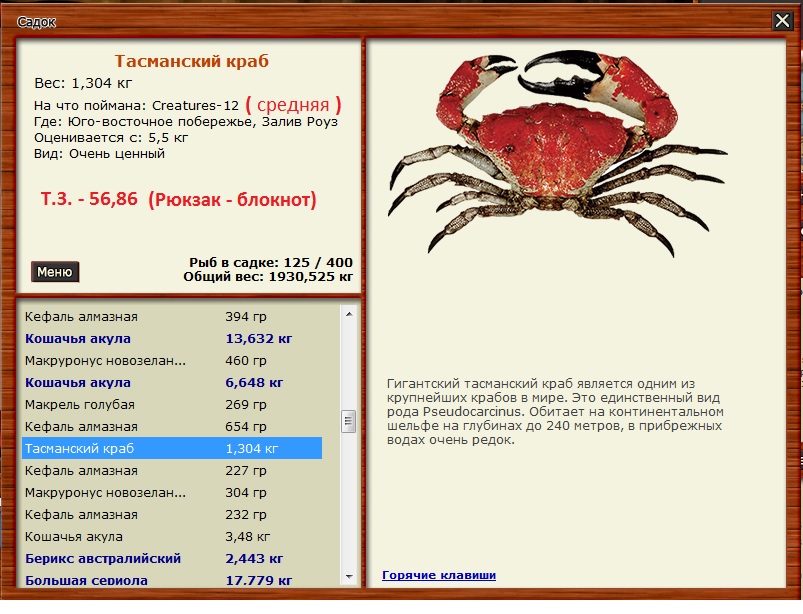Select Большая сериола list entry
Viewport: 803px width, 614px height.
point(170,579)
